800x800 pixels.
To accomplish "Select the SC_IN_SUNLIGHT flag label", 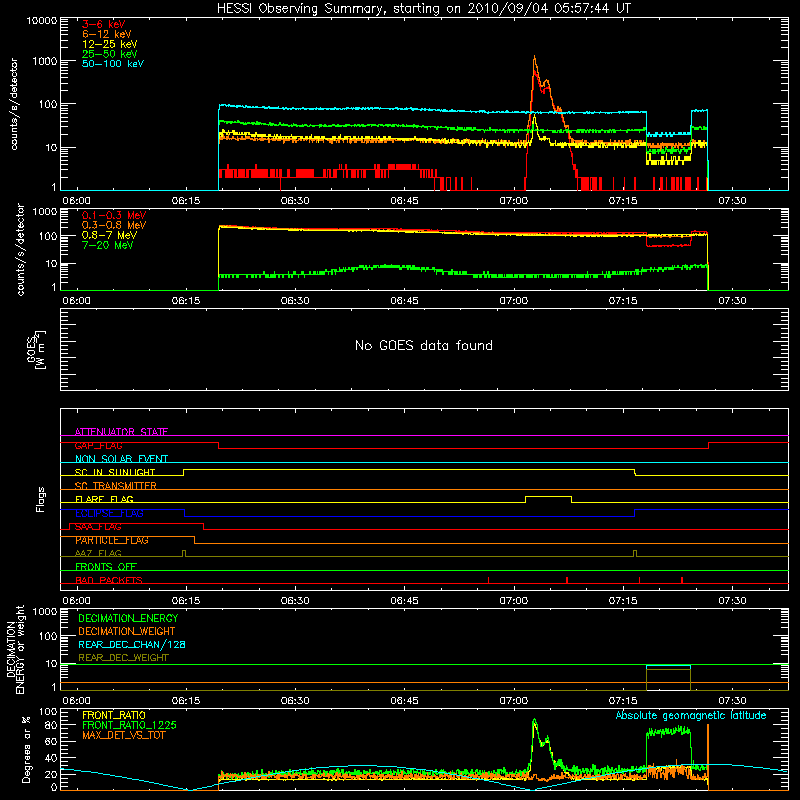I will coord(115,472).
